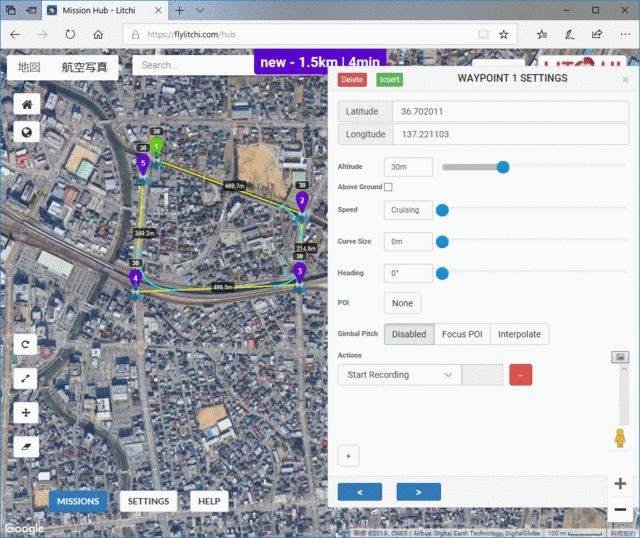The image size is (640, 538).
Task: Select waypoint 5 purple marker
Action: click(143, 164)
